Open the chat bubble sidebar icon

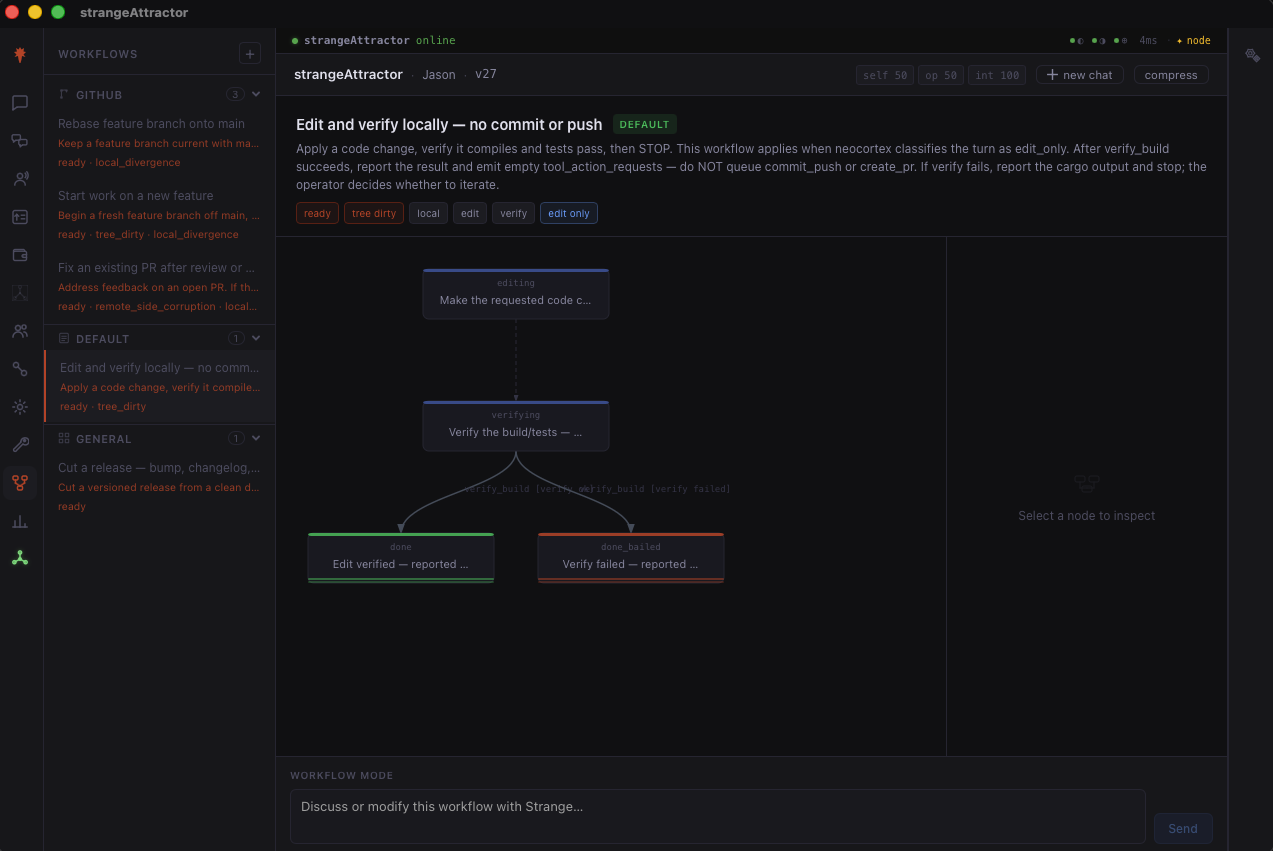click(20, 103)
